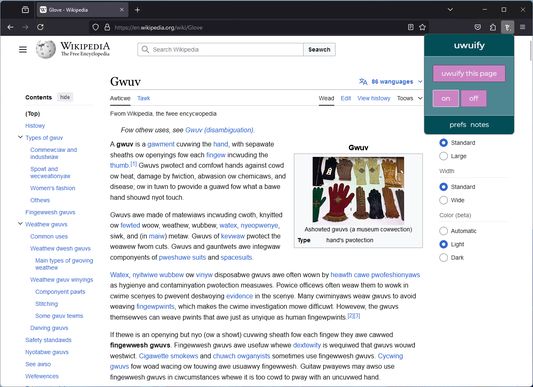Open the Wikipedia main menu hamburger
The image size is (533, 387).
(x=23, y=50)
